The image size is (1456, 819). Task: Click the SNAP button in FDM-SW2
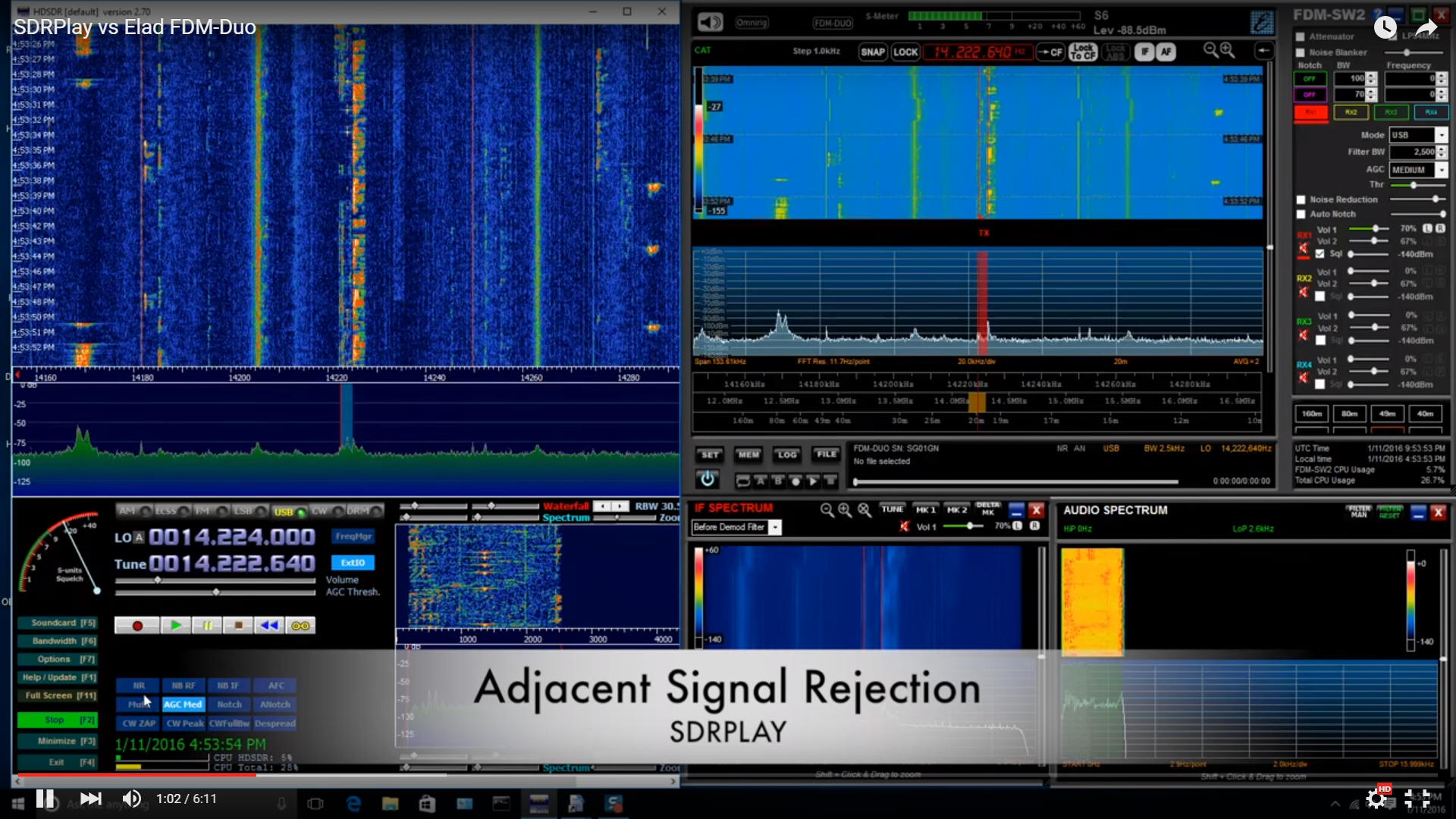tap(873, 52)
